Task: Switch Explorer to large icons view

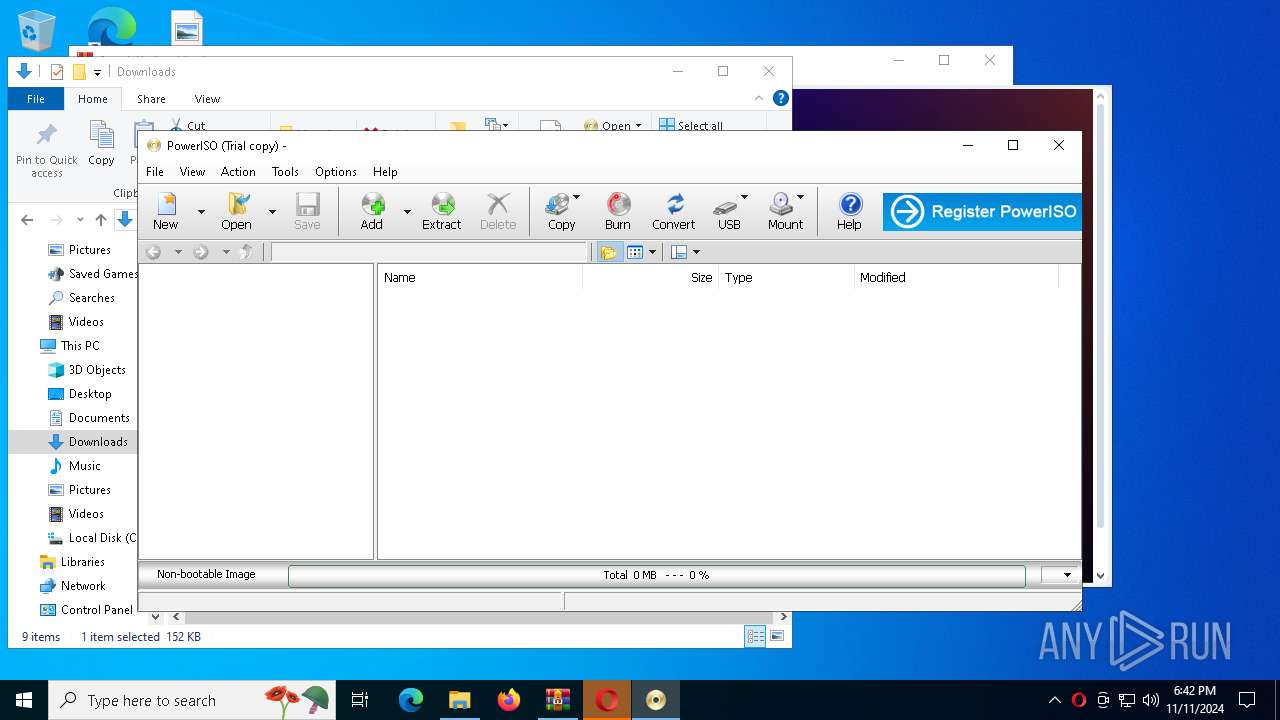Action: (x=777, y=636)
